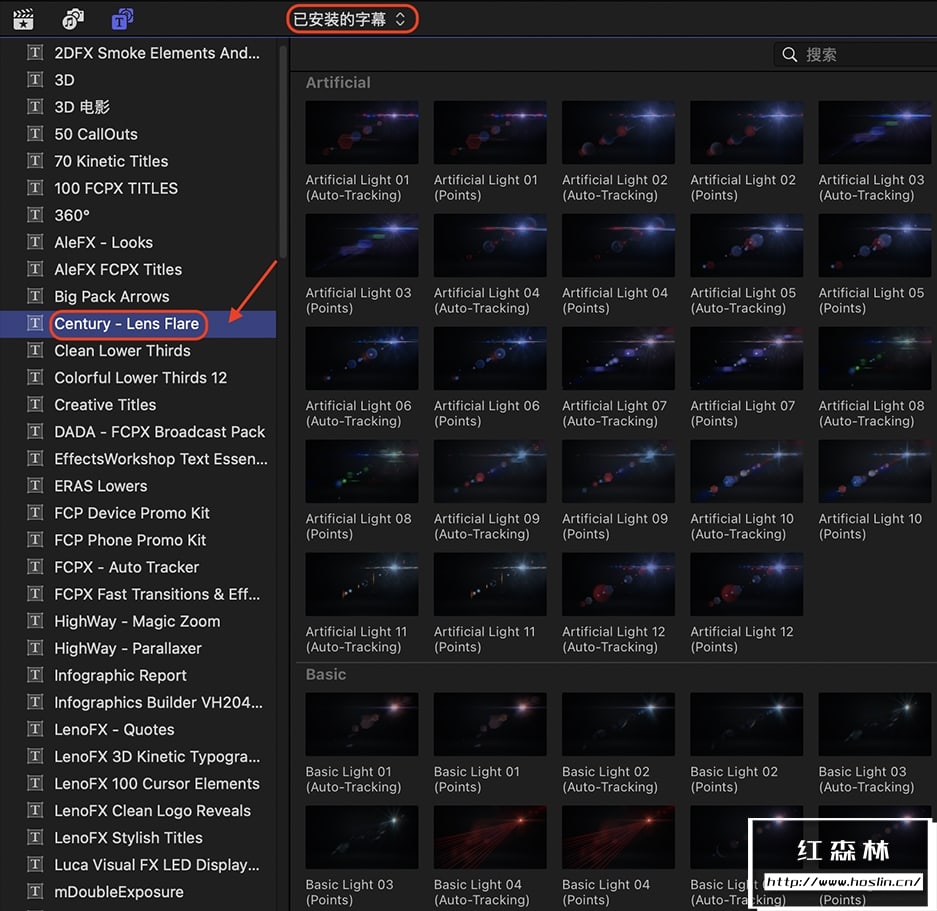Select FCPX Fast Transitions & Eff...
The width and height of the screenshot is (937, 911).
138,594
